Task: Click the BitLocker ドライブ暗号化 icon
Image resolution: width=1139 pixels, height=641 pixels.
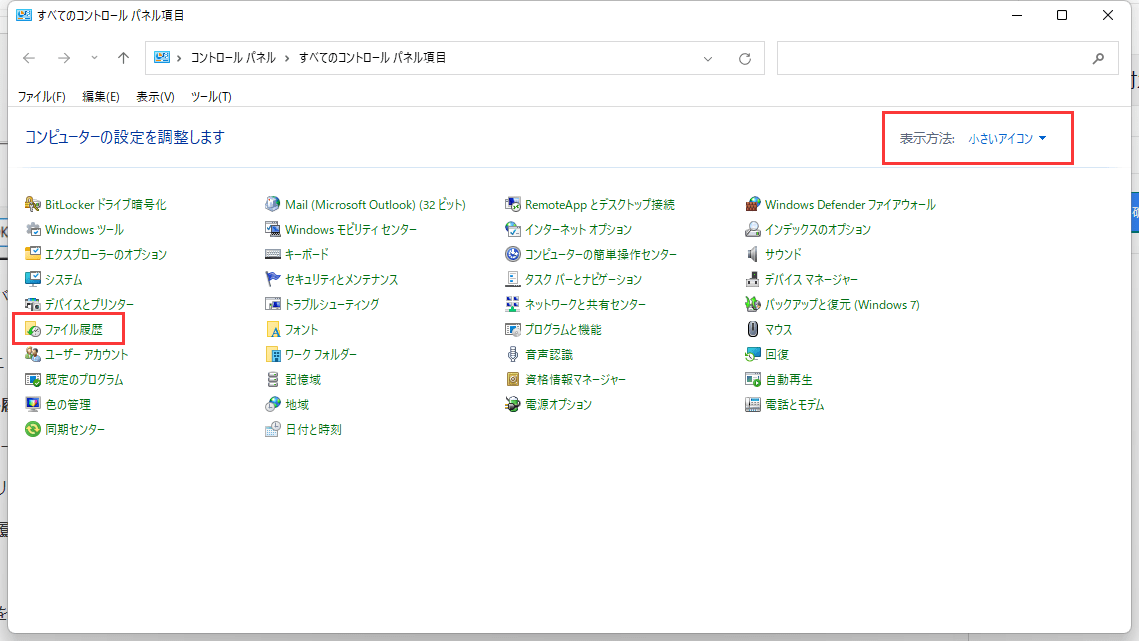Action: click(33, 204)
